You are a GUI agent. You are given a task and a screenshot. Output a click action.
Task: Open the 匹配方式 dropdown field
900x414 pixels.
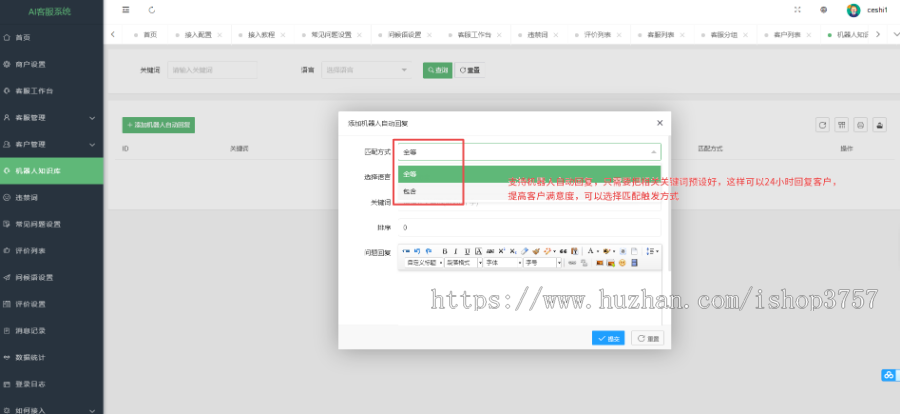click(529, 152)
